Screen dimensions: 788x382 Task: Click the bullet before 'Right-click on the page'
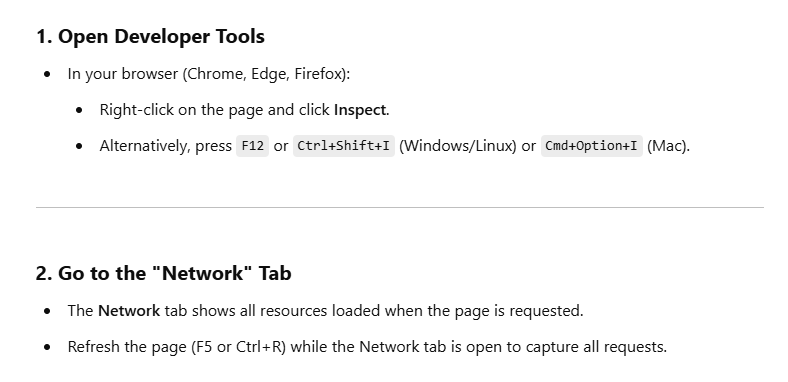tap(79, 111)
